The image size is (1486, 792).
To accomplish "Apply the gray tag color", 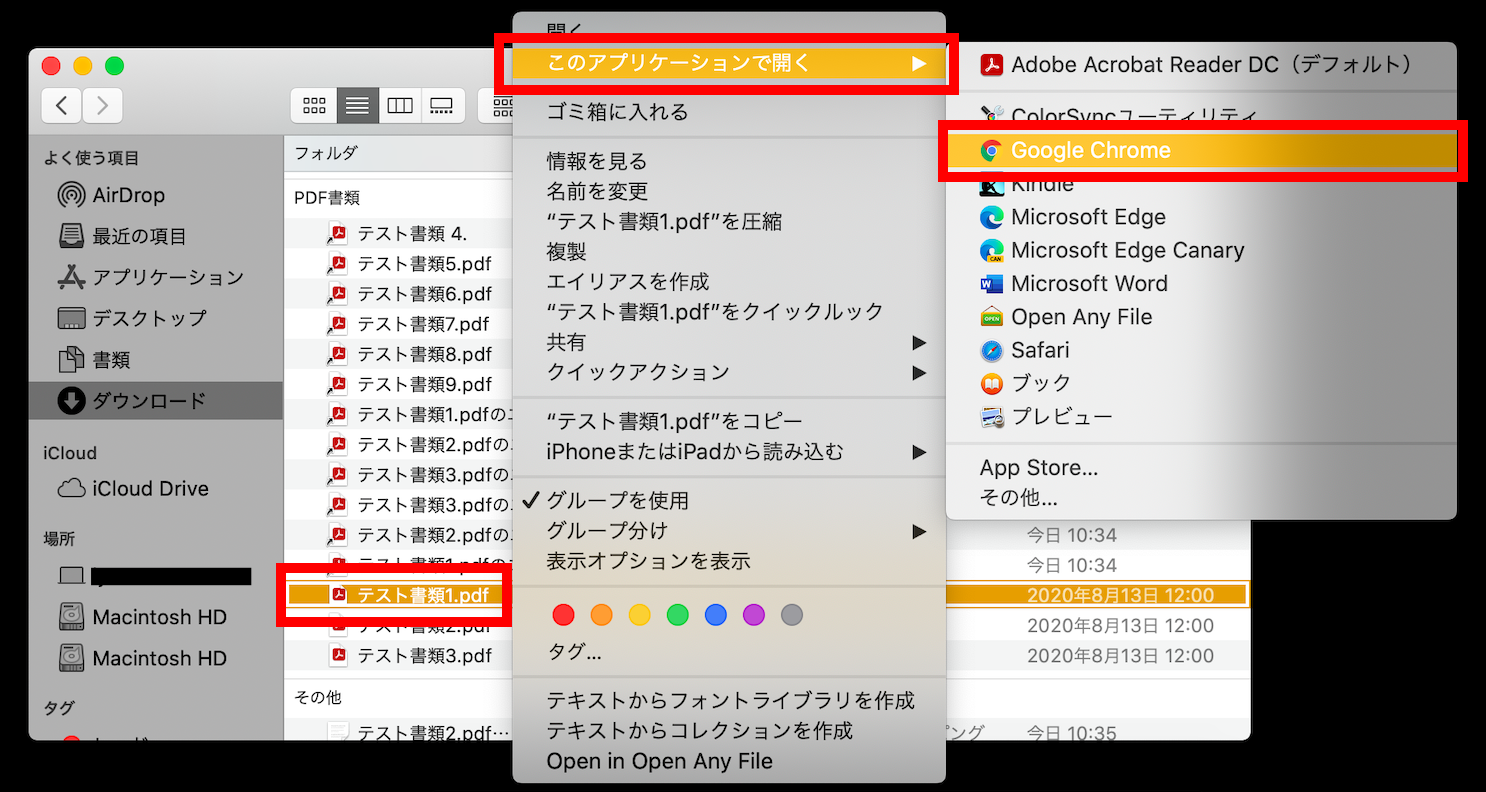I will tap(792, 614).
